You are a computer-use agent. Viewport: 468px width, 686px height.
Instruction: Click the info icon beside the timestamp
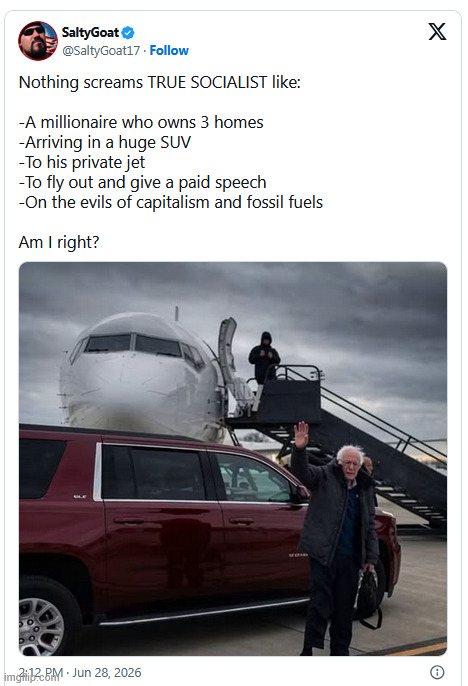(437, 672)
